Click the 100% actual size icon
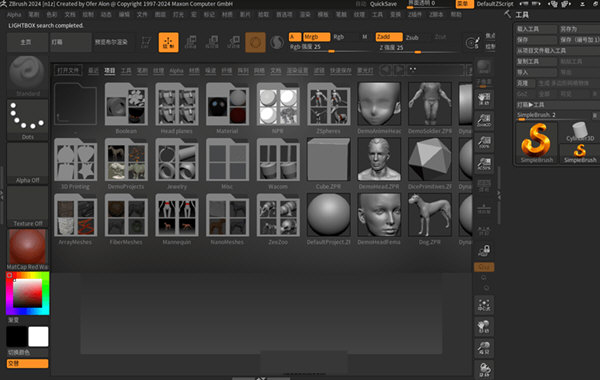The width and height of the screenshot is (600, 380). tap(484, 142)
